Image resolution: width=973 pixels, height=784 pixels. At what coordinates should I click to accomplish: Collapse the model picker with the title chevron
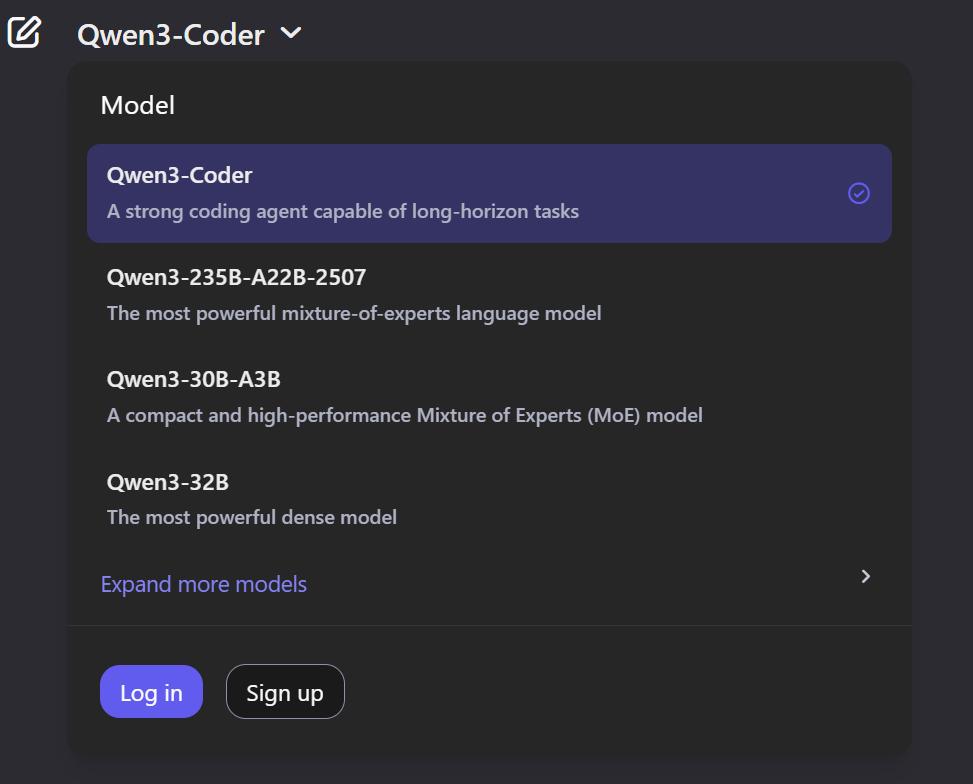(x=289, y=33)
